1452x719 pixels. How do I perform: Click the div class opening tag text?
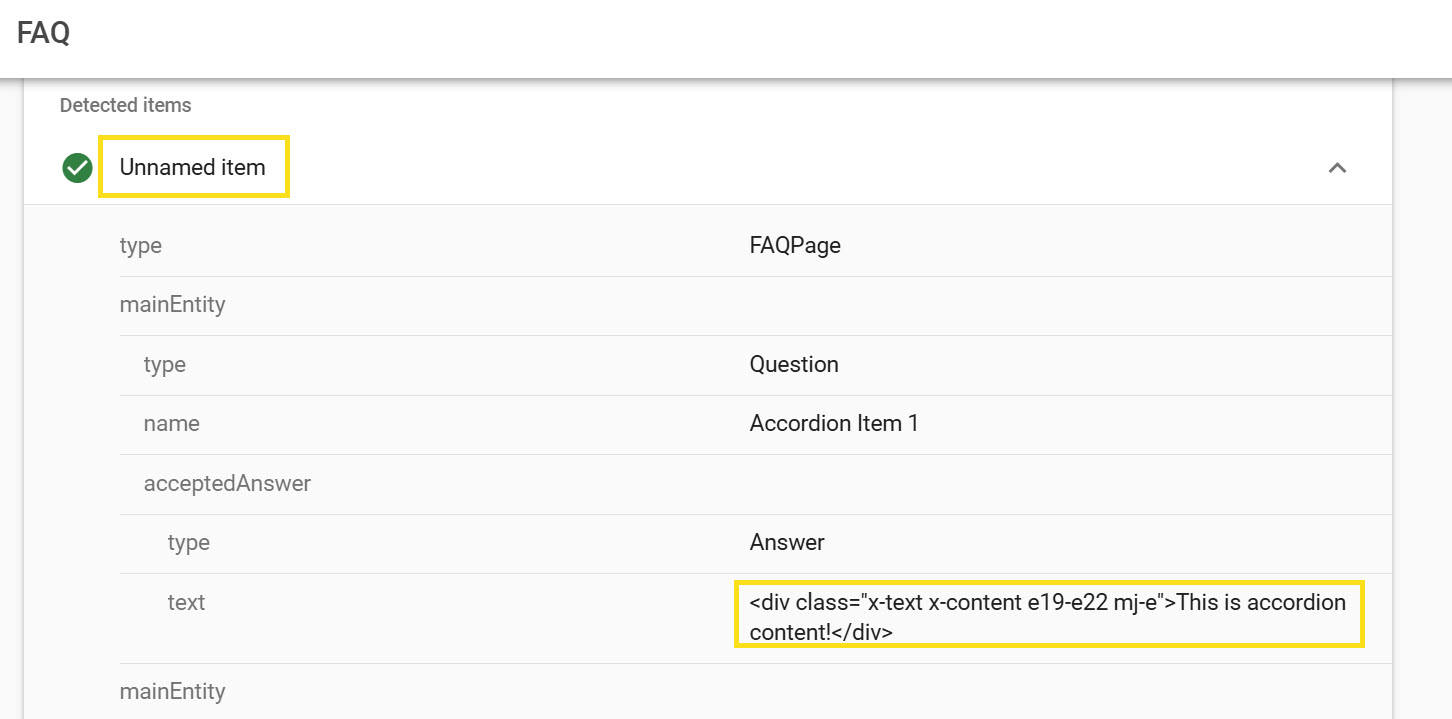[960, 603]
